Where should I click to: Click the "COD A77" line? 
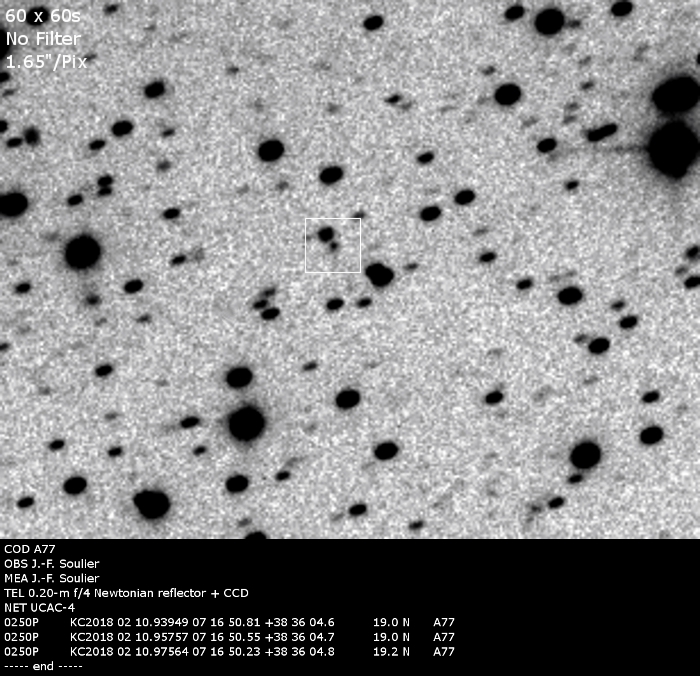29,550
